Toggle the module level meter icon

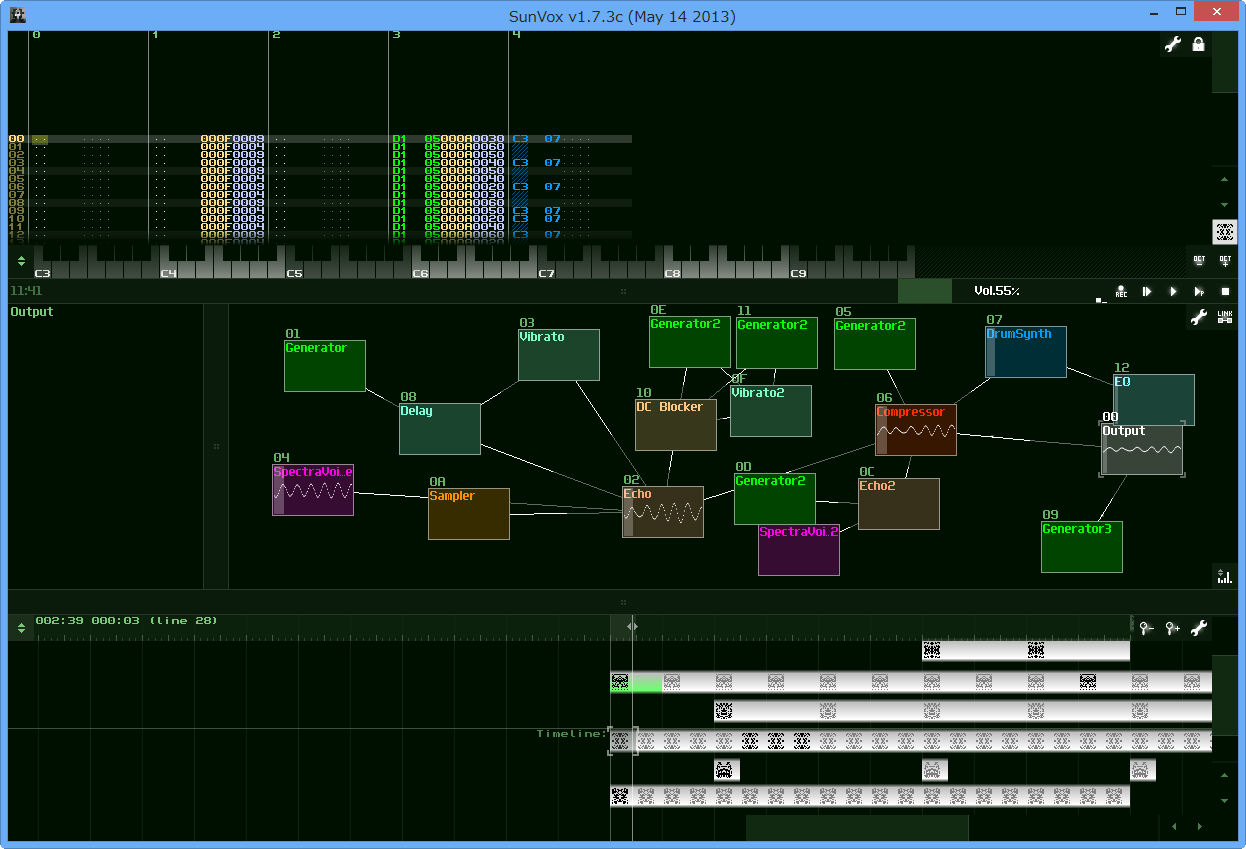1225,575
